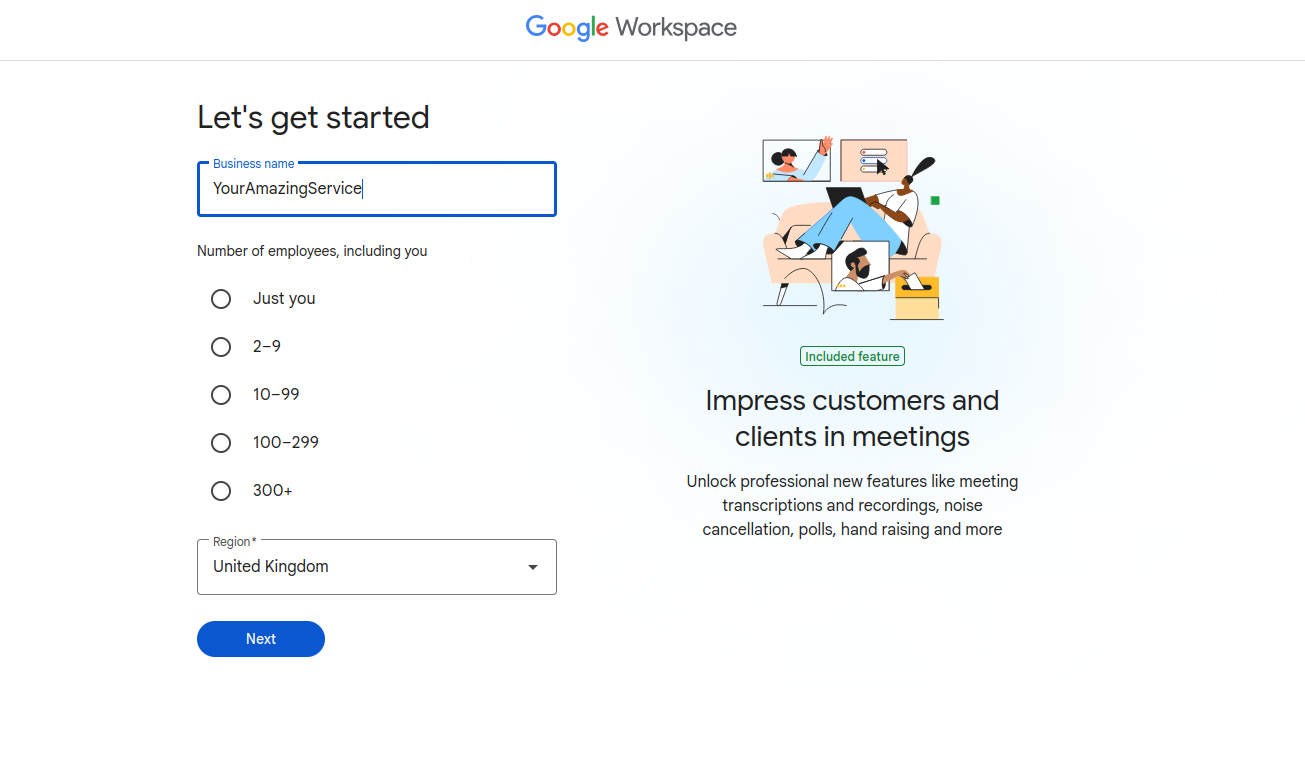The width and height of the screenshot is (1305, 775).
Task: Click the Region dropdown arrow
Action: coord(533,567)
